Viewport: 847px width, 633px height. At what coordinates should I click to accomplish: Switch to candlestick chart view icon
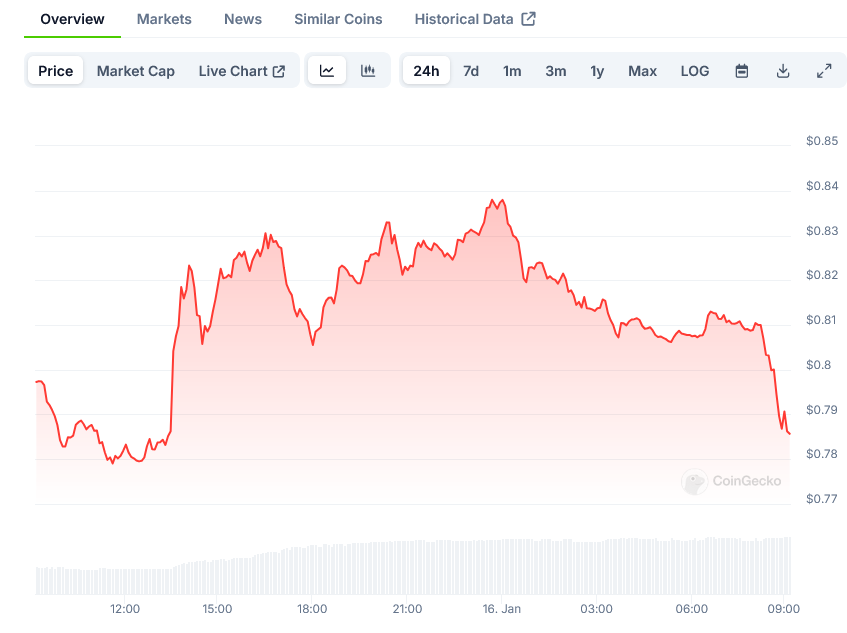pyautogui.click(x=368, y=71)
